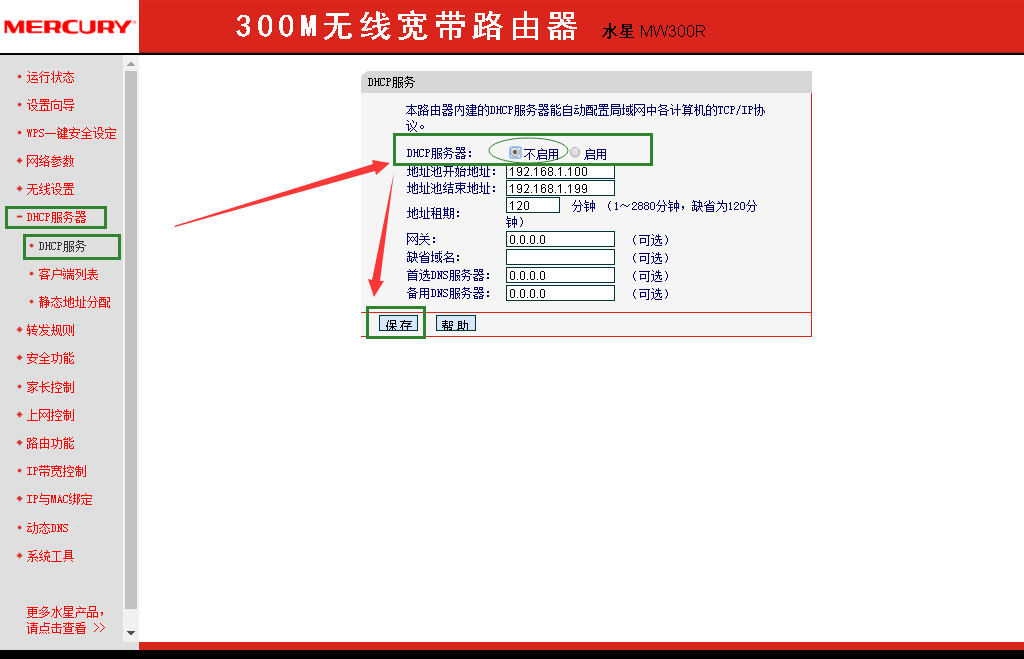
Task: Expand the IP带宽控制 menu
Action: [x=56, y=472]
